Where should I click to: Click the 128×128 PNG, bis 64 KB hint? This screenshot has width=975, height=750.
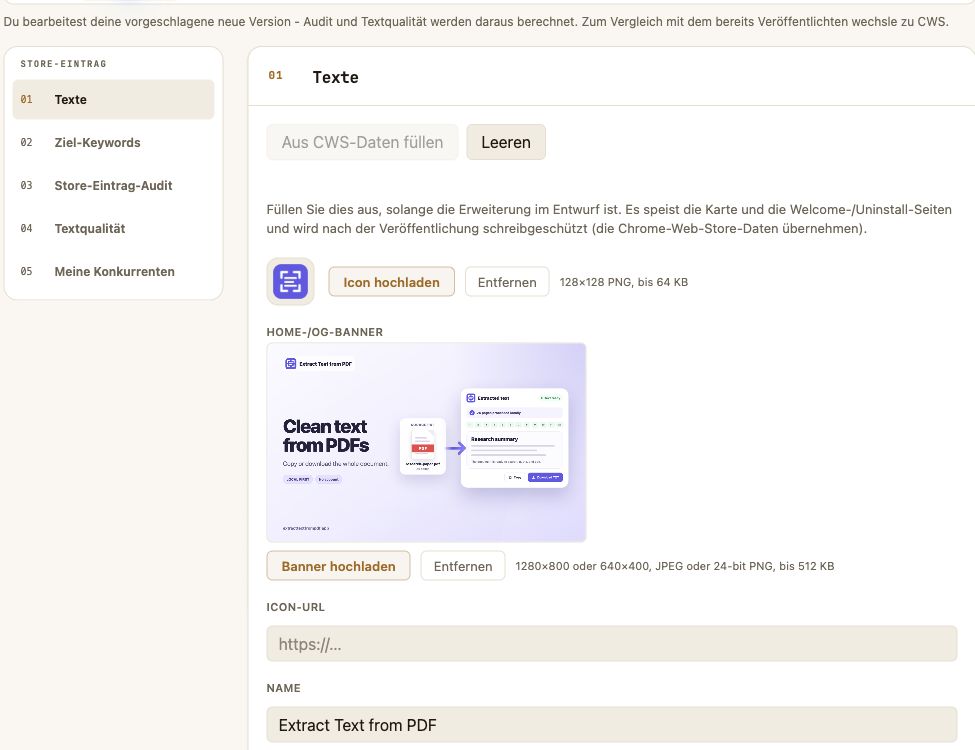[x=624, y=282]
